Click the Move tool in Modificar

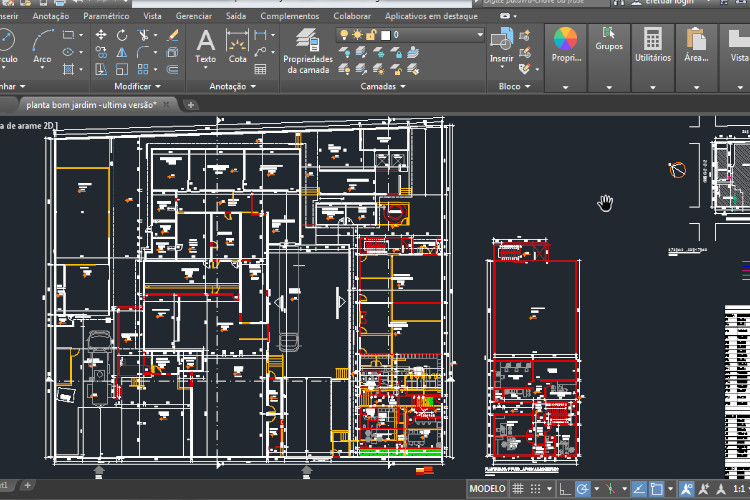click(101, 35)
